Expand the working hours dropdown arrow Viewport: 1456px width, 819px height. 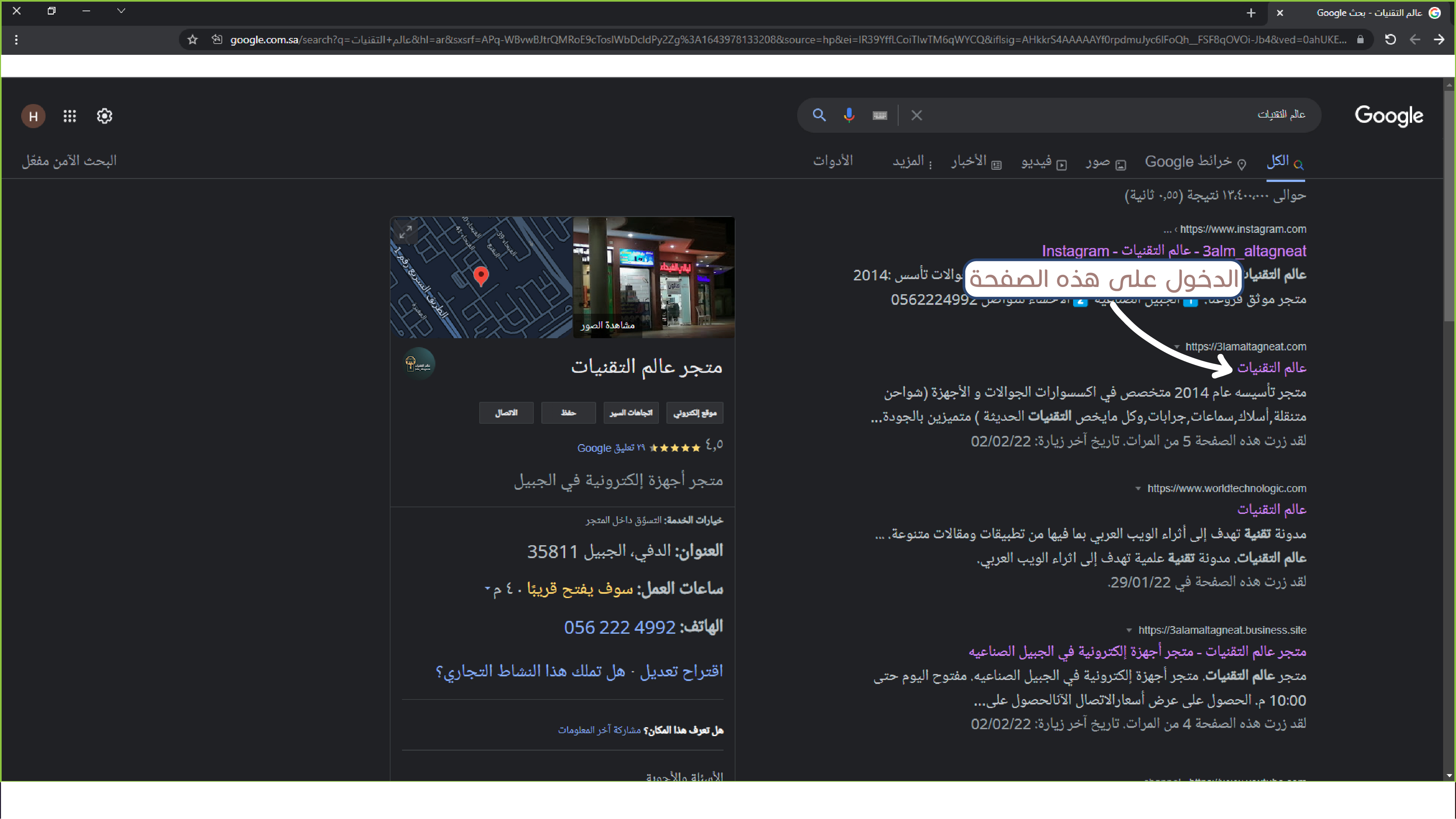point(487,589)
